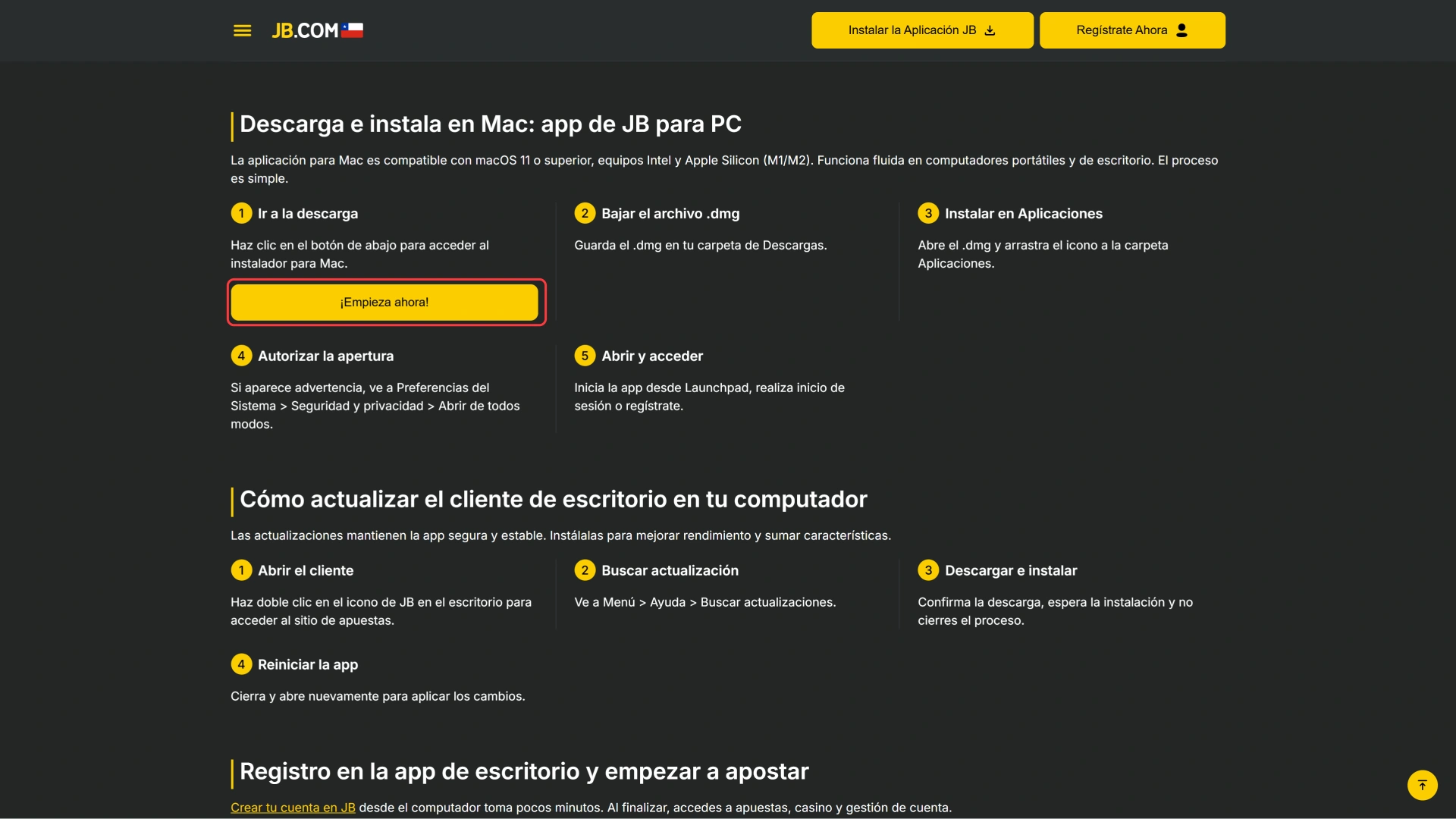This screenshot has width=1456, height=819.
Task: Open the Crear tu cuenta en JB link
Action: [x=293, y=808]
